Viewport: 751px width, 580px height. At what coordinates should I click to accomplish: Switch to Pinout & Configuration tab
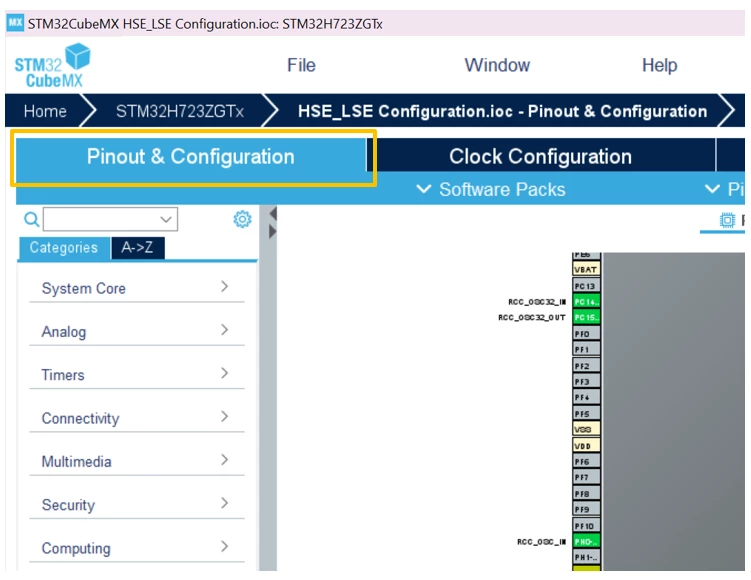coord(191,157)
